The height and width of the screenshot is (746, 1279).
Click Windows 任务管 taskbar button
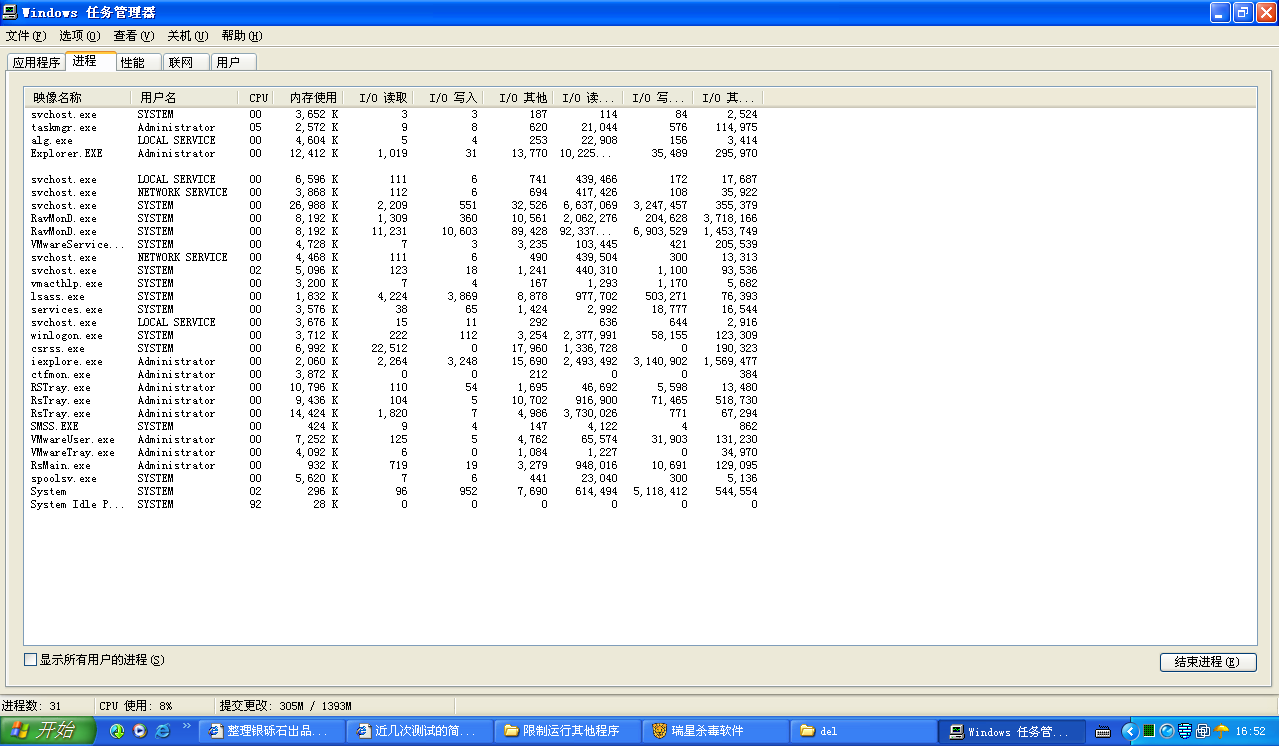pos(1012,731)
